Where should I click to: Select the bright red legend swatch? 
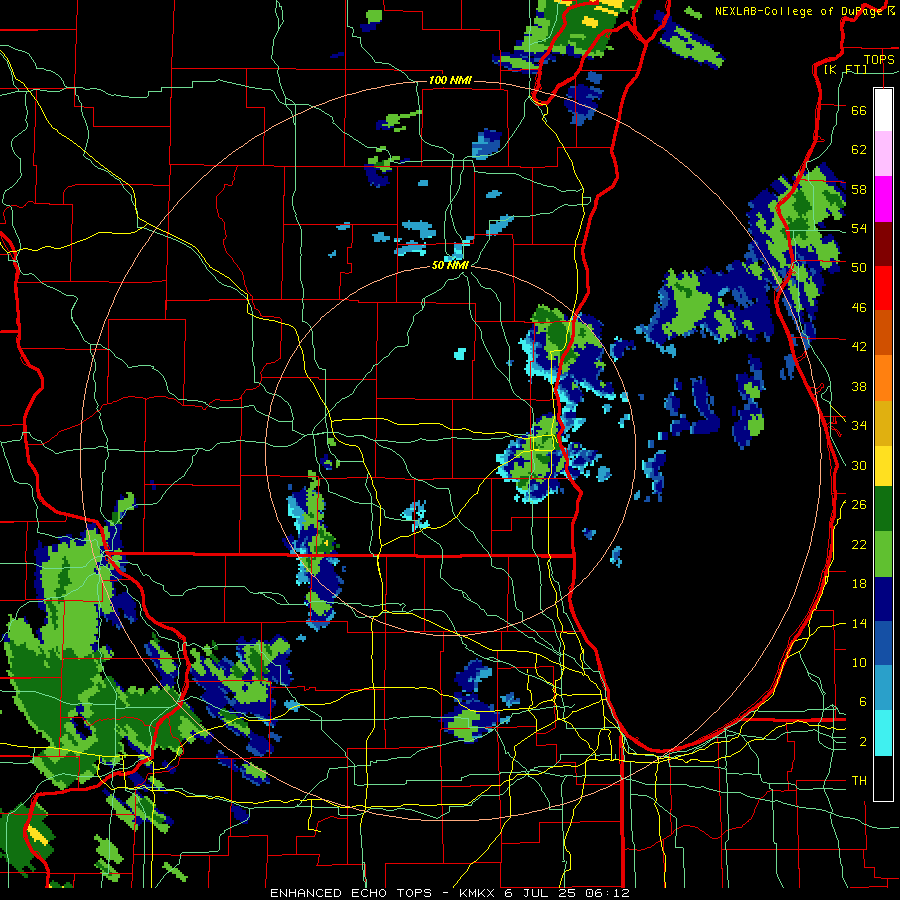tap(883, 288)
